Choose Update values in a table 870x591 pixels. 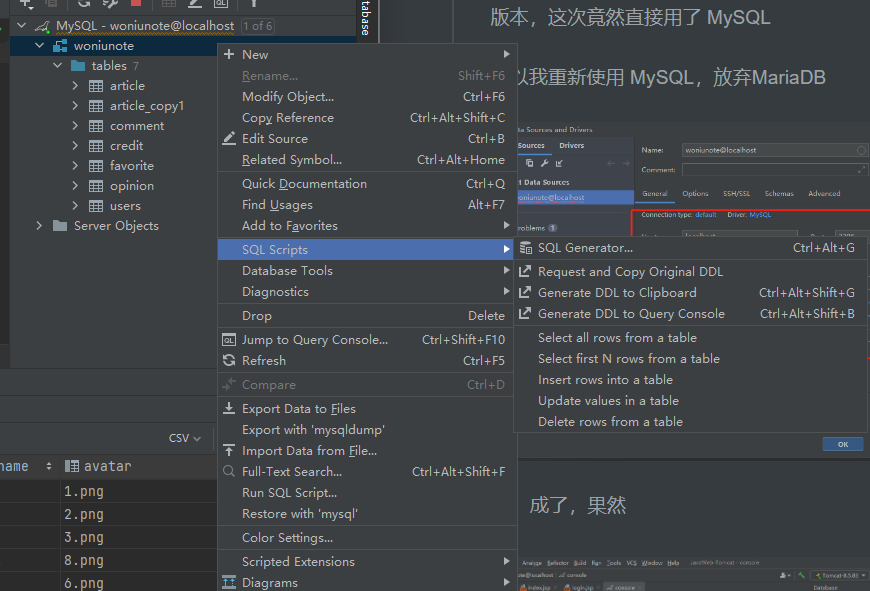[x=690, y=401]
